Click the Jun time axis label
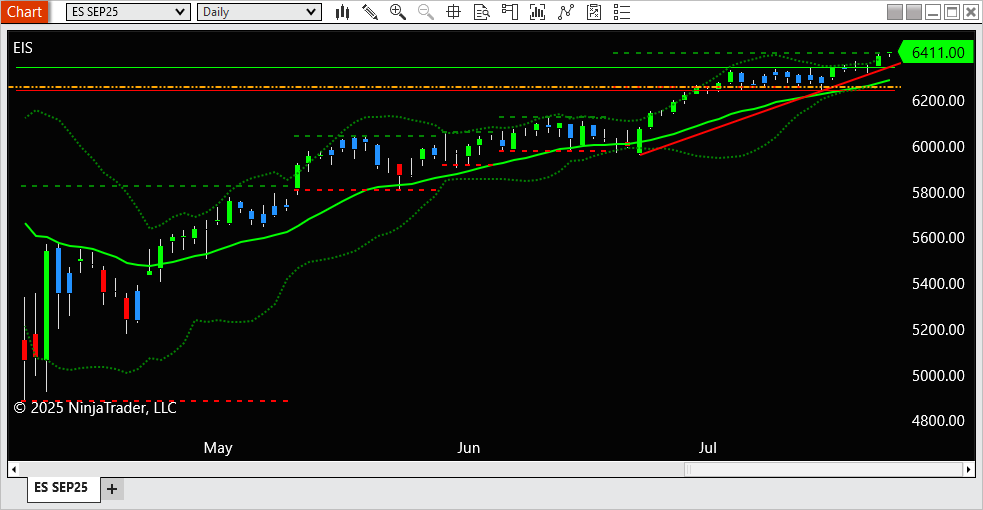Image resolution: width=983 pixels, height=510 pixels. [x=468, y=448]
